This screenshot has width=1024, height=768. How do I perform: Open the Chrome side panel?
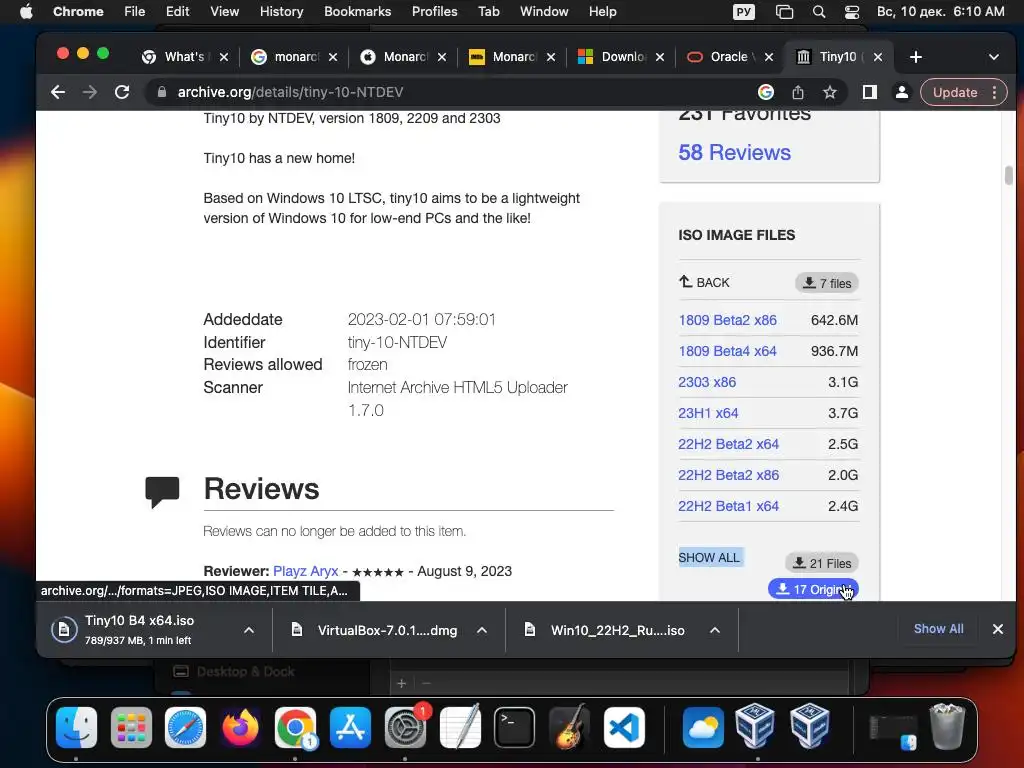click(x=869, y=92)
